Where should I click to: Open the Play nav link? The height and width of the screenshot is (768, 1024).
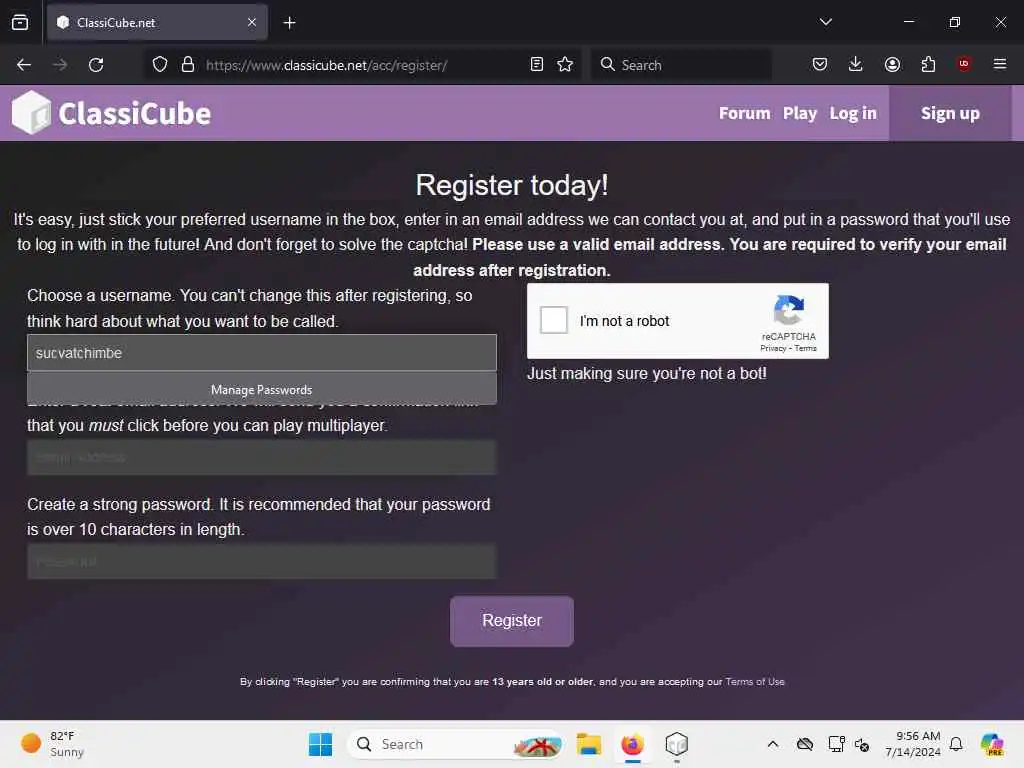click(800, 113)
